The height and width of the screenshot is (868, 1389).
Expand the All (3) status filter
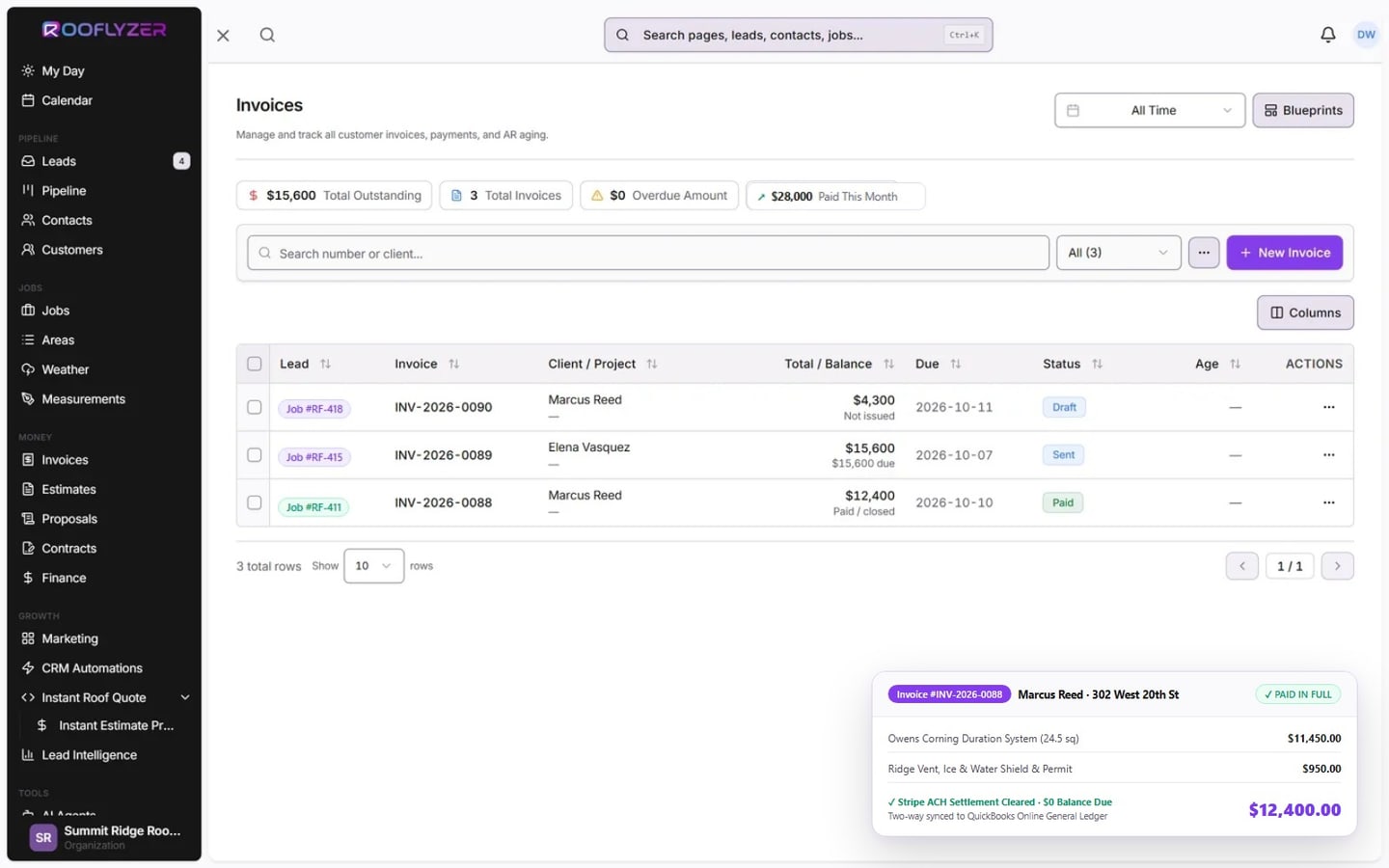coord(1118,253)
